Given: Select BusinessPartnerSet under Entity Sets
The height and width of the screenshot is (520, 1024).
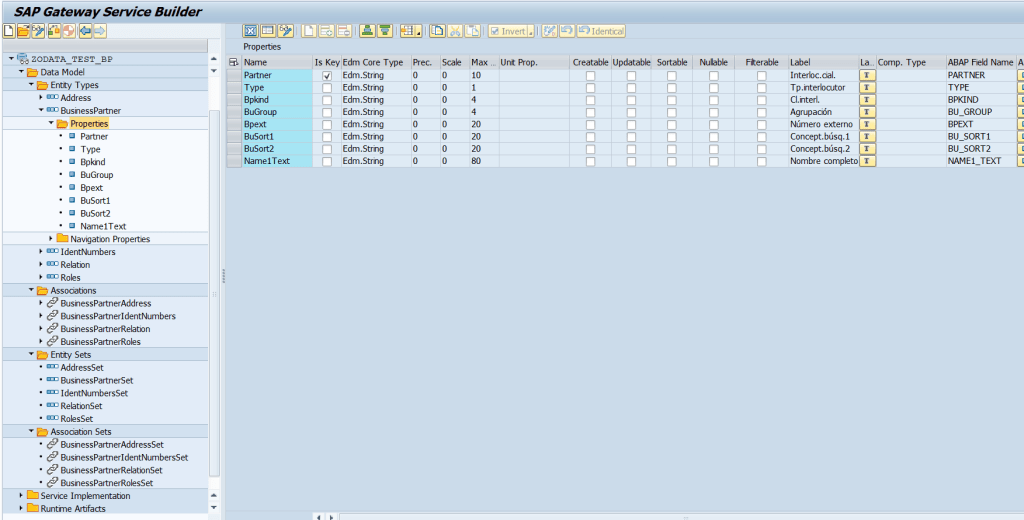Looking at the screenshot, I should coord(96,381).
